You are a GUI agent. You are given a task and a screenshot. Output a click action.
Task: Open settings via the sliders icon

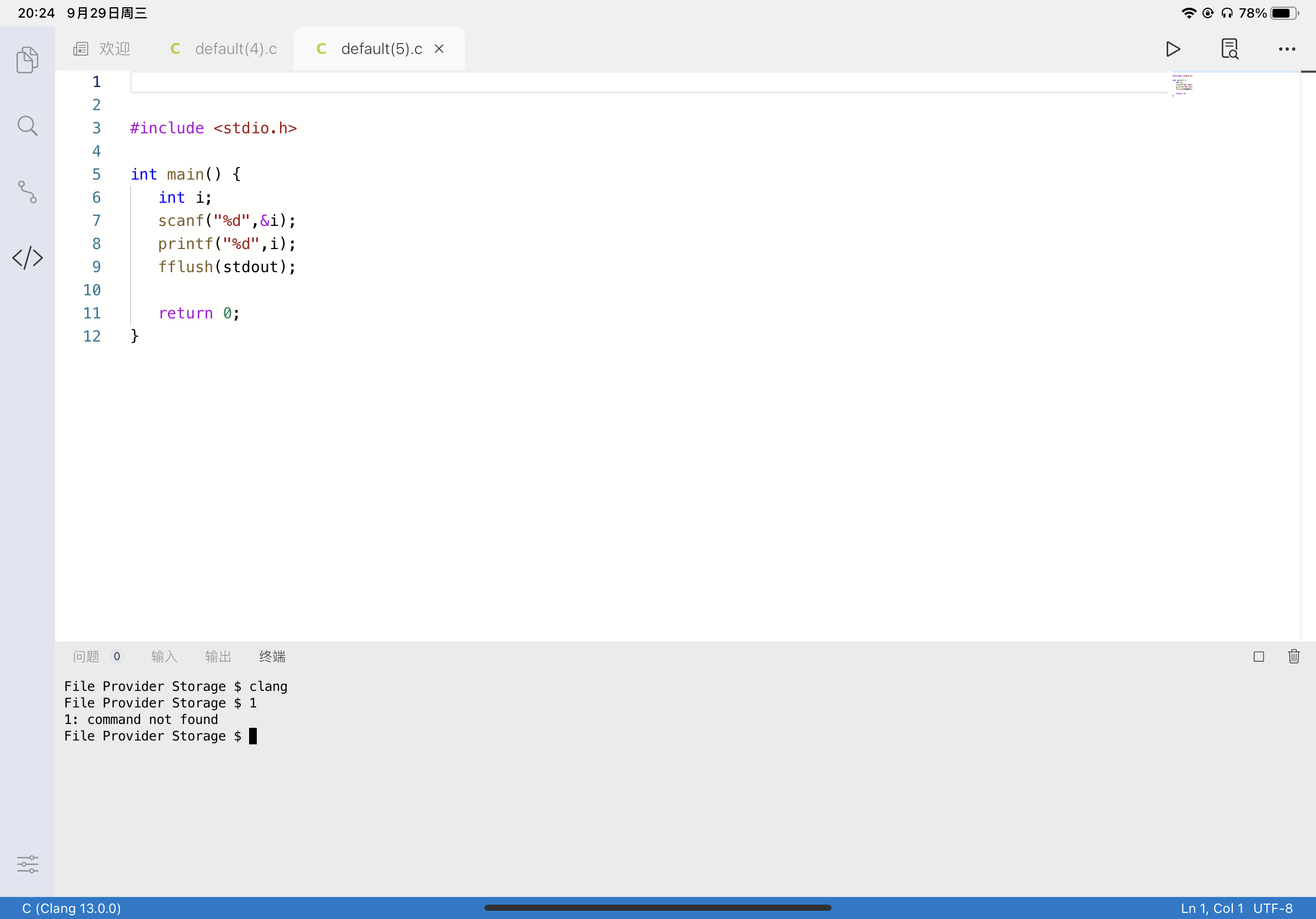(x=27, y=864)
